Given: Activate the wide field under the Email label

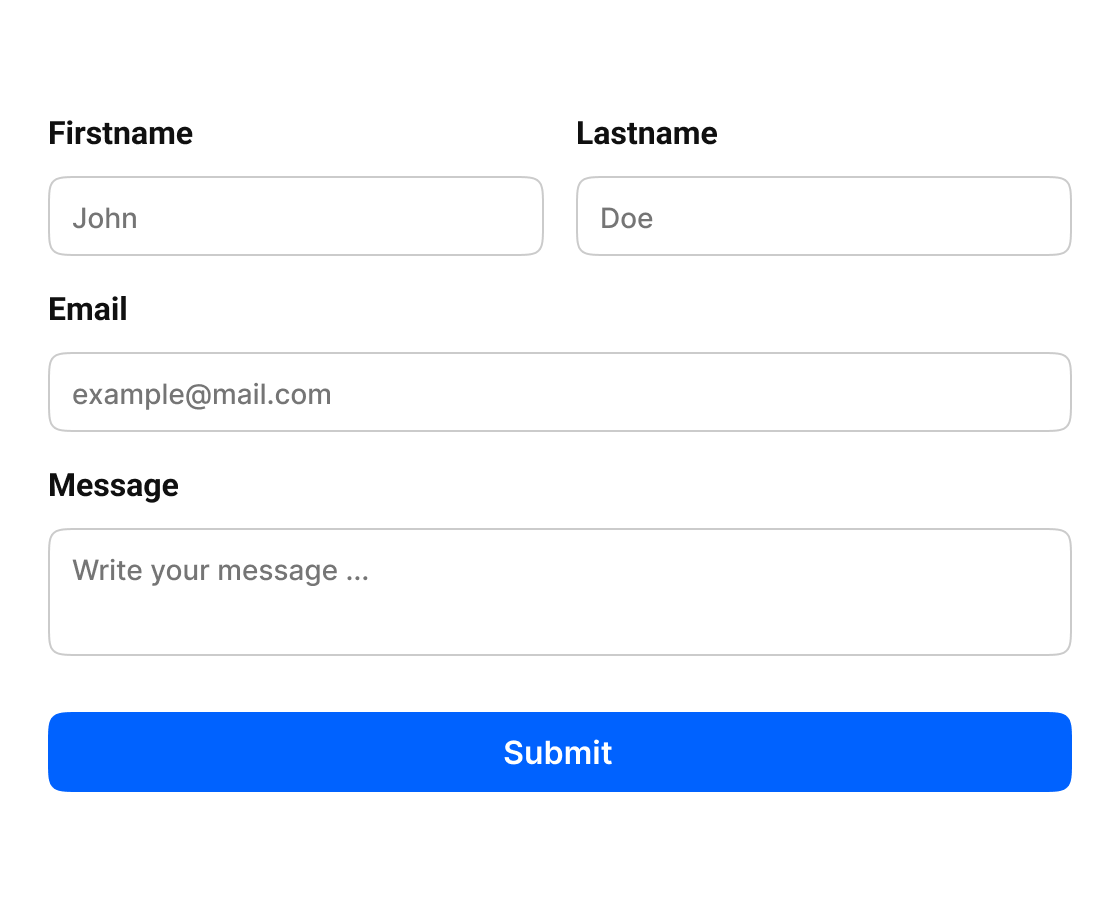Looking at the screenshot, I should coord(560,392).
